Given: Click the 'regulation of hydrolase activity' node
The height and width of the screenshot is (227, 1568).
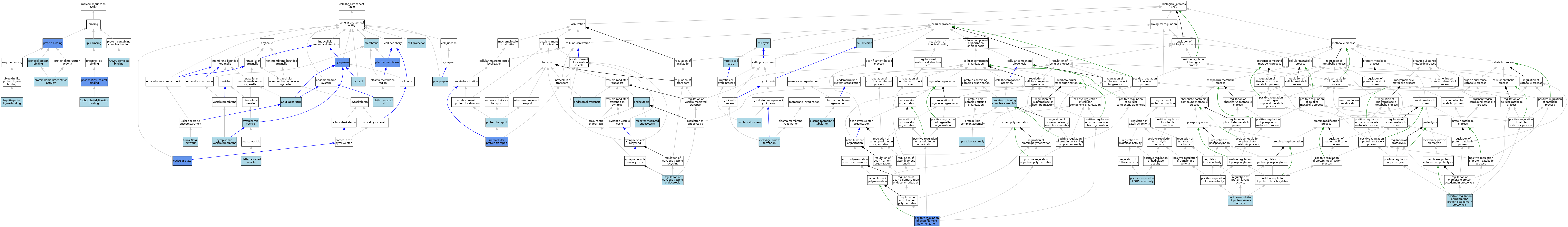Looking at the screenshot, I should tap(1130, 142).
